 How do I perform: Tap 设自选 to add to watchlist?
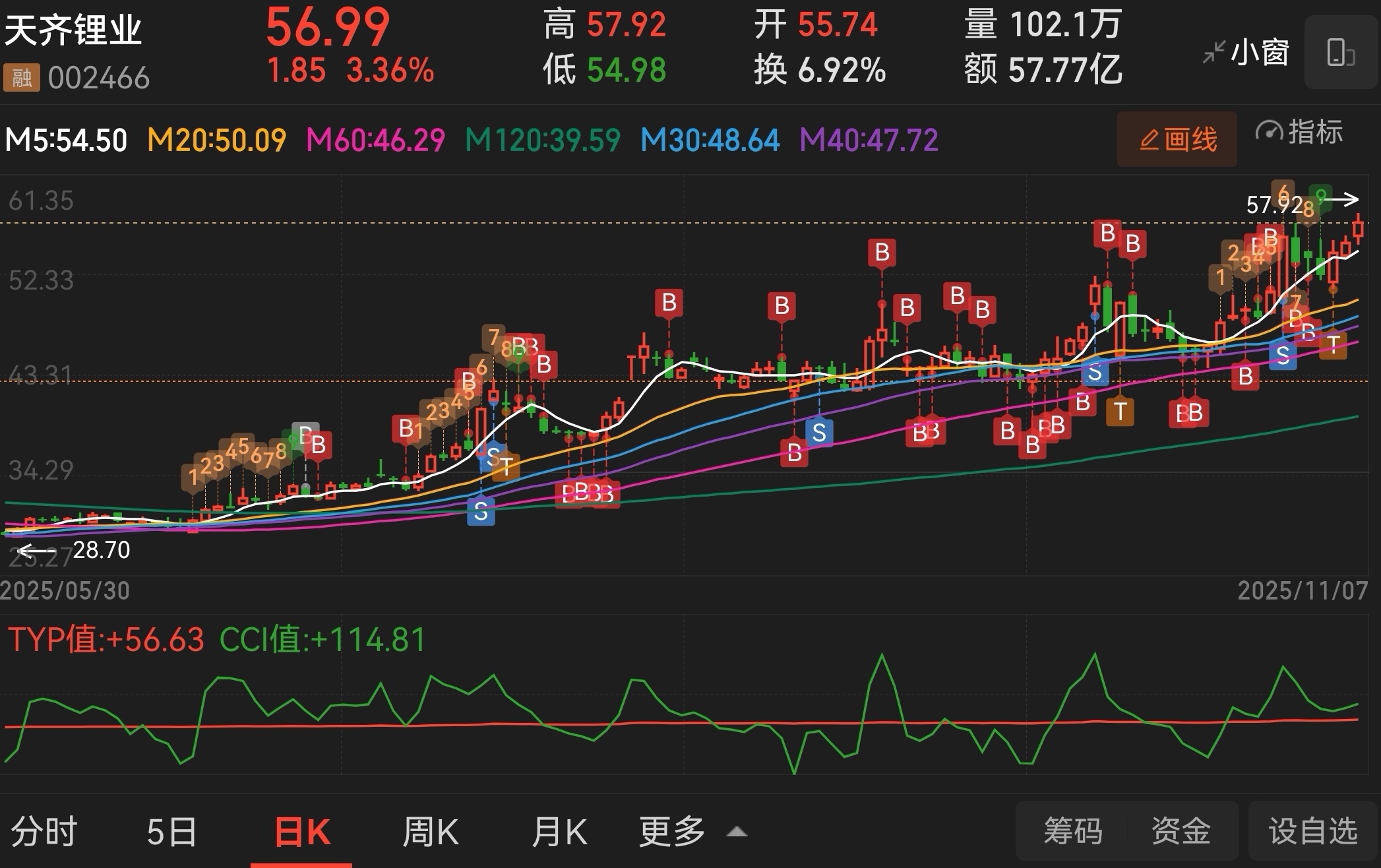click(x=1312, y=831)
